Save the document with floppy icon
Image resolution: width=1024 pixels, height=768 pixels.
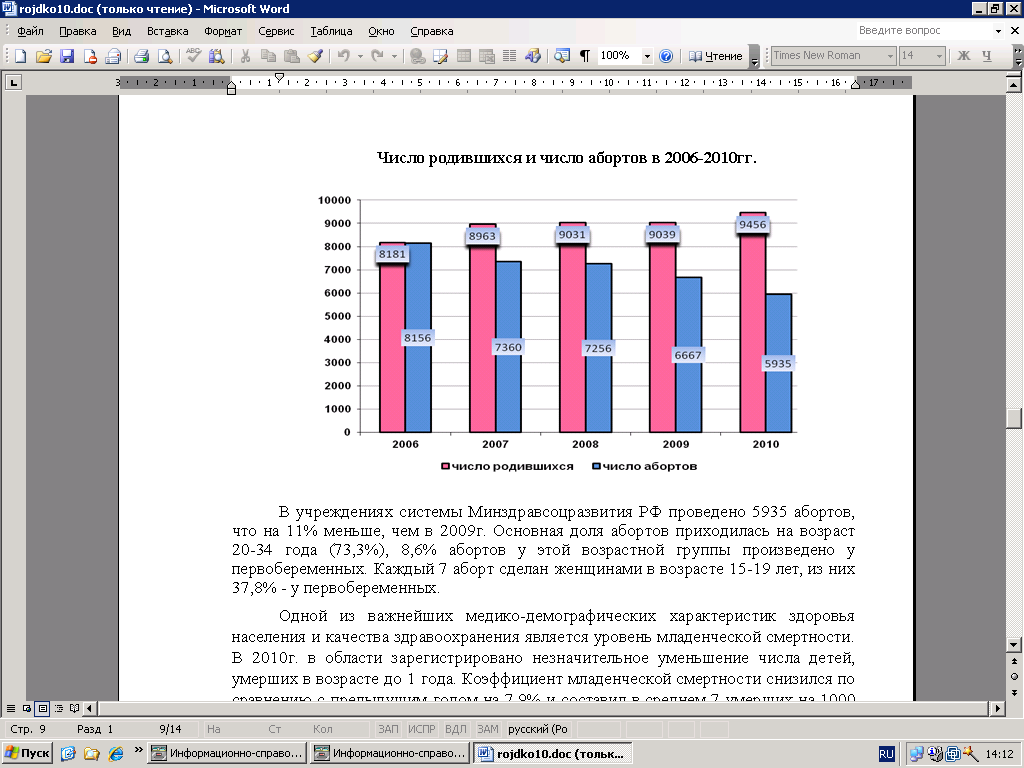67,56
